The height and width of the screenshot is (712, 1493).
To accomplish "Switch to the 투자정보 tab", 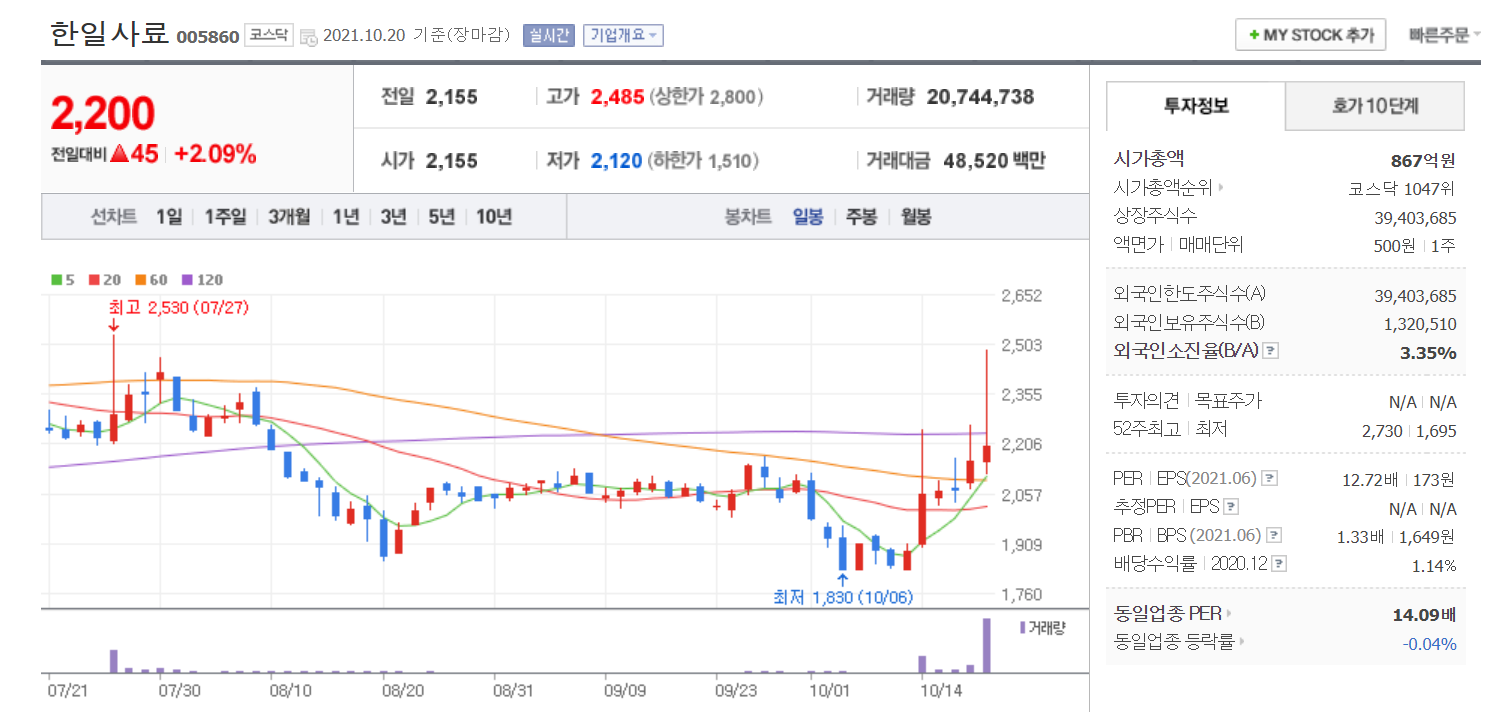I will 1196,106.
